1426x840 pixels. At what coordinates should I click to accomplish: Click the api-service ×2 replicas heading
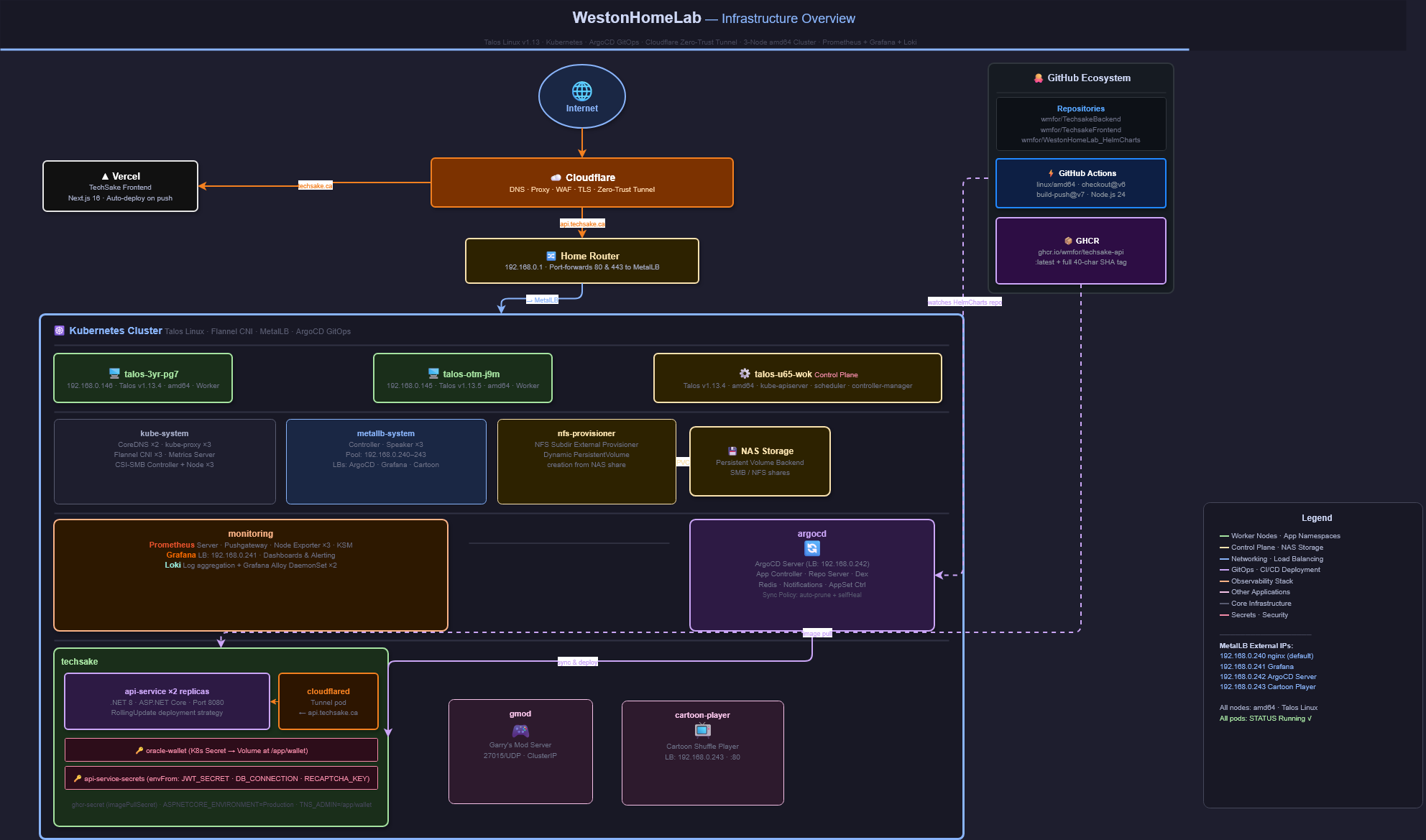(167, 691)
